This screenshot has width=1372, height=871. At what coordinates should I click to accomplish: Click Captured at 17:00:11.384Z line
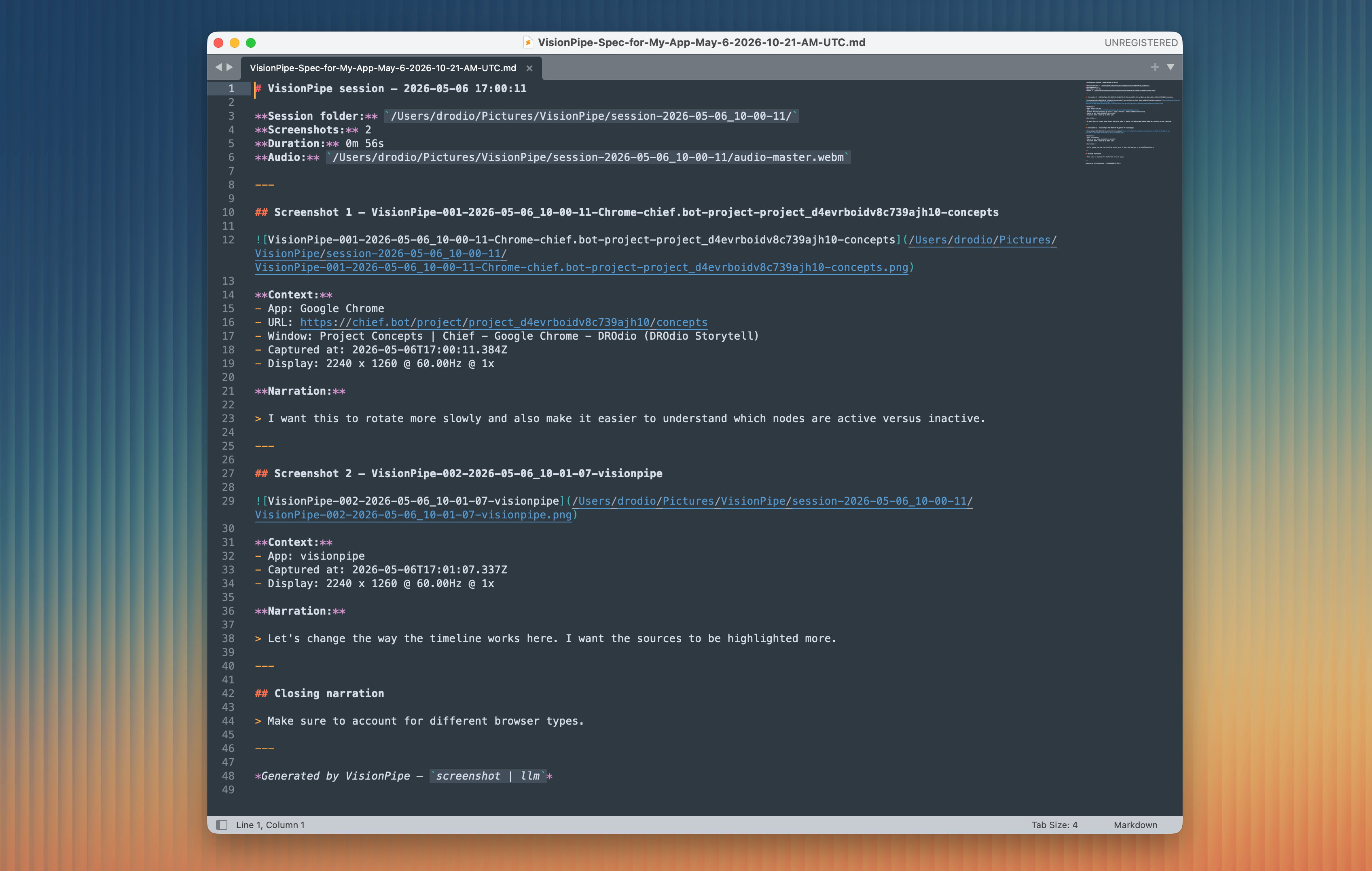point(381,349)
